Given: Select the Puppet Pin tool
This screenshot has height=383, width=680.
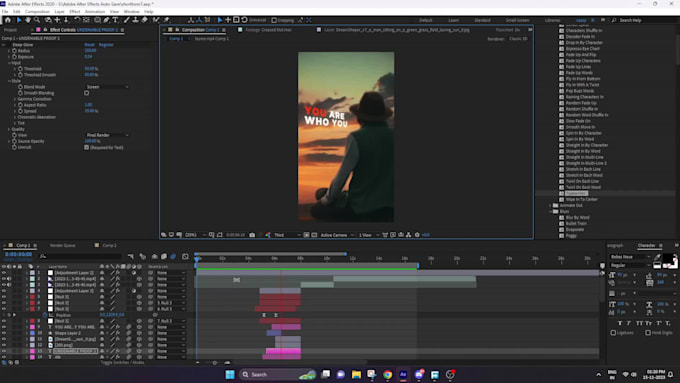Looking at the screenshot, I should 167,20.
